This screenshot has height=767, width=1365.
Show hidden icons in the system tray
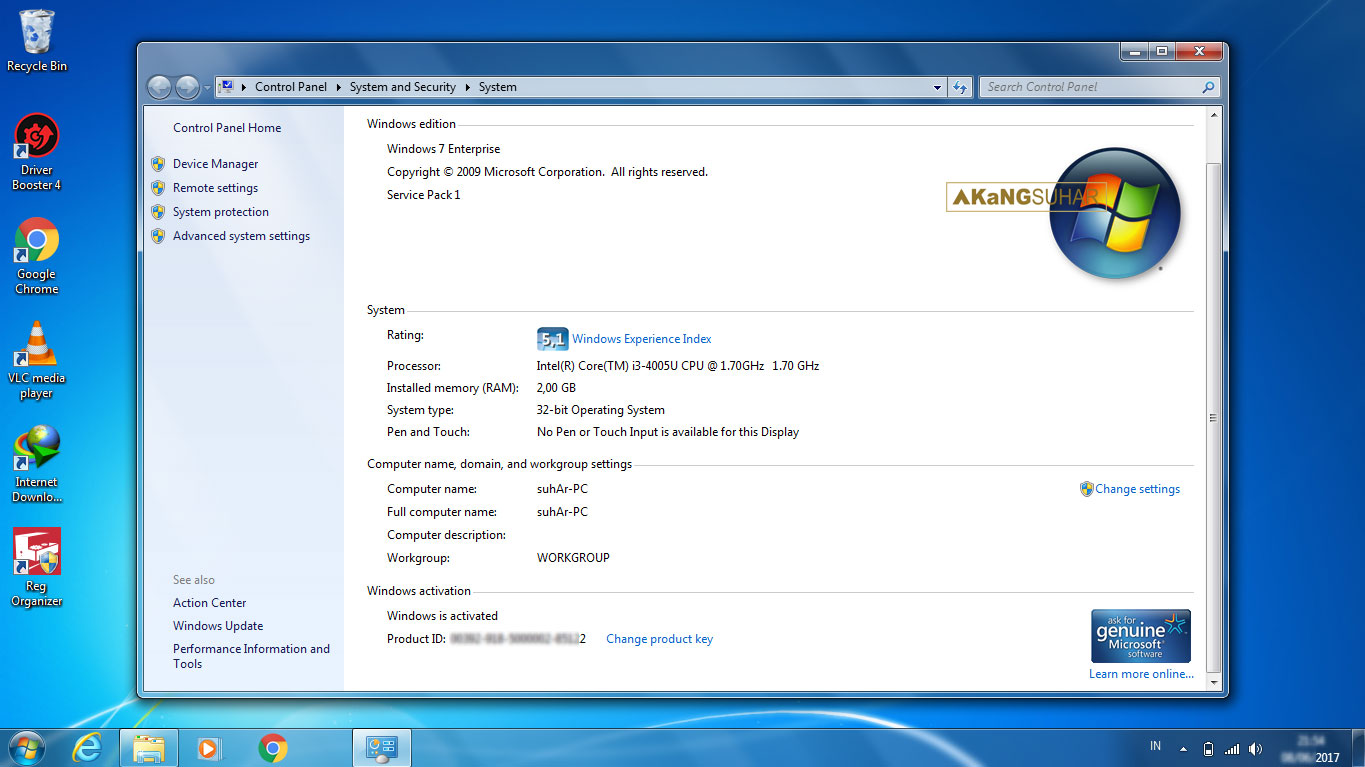(x=1184, y=748)
